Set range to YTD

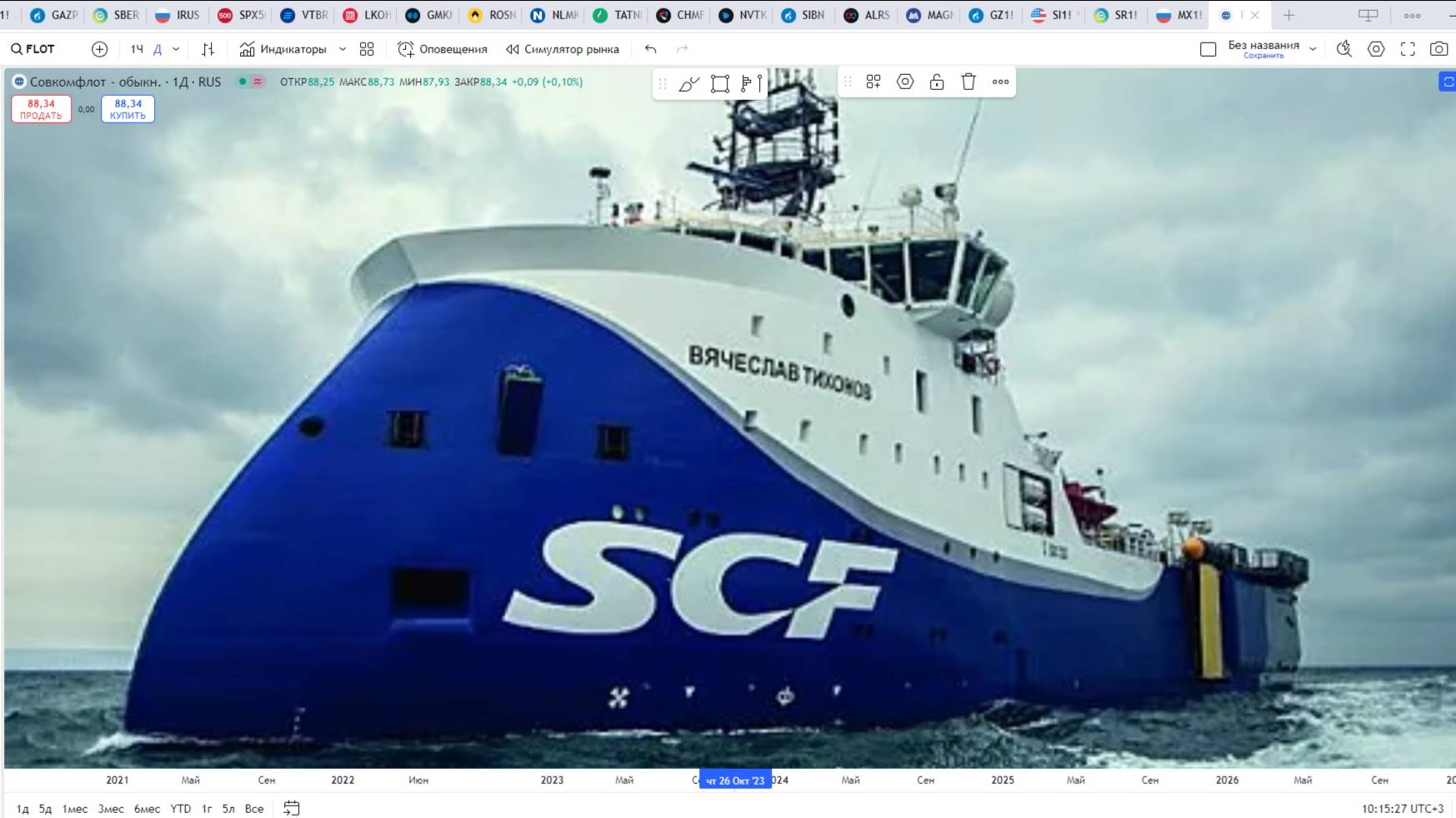pyautogui.click(x=181, y=809)
